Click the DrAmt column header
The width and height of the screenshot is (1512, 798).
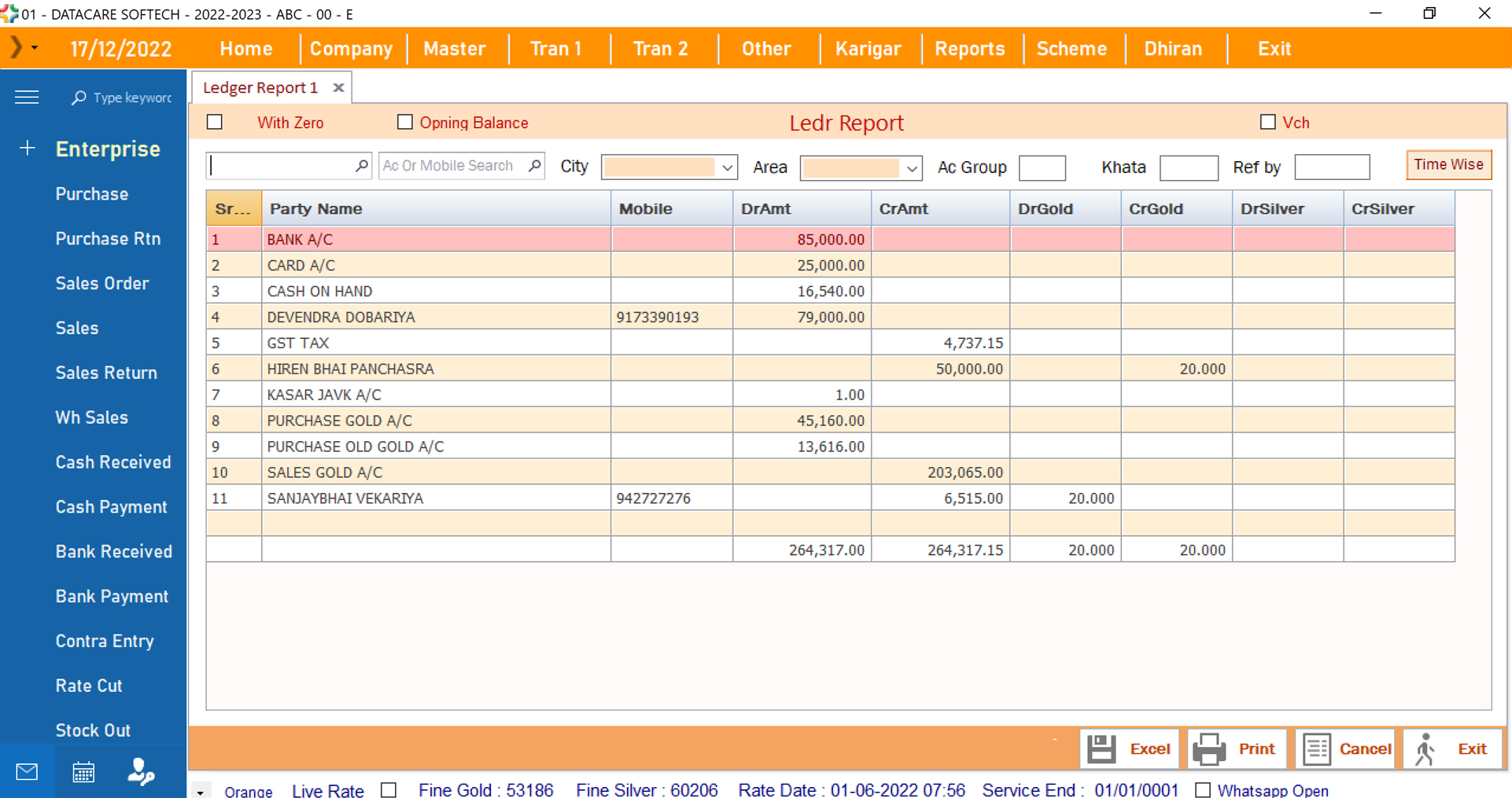pyautogui.click(x=802, y=209)
